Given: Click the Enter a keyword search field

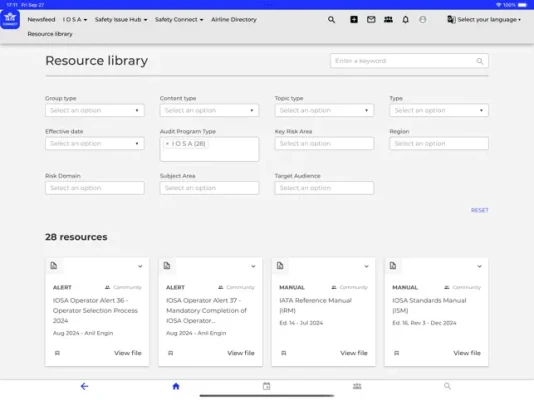Looking at the screenshot, I should point(409,61).
